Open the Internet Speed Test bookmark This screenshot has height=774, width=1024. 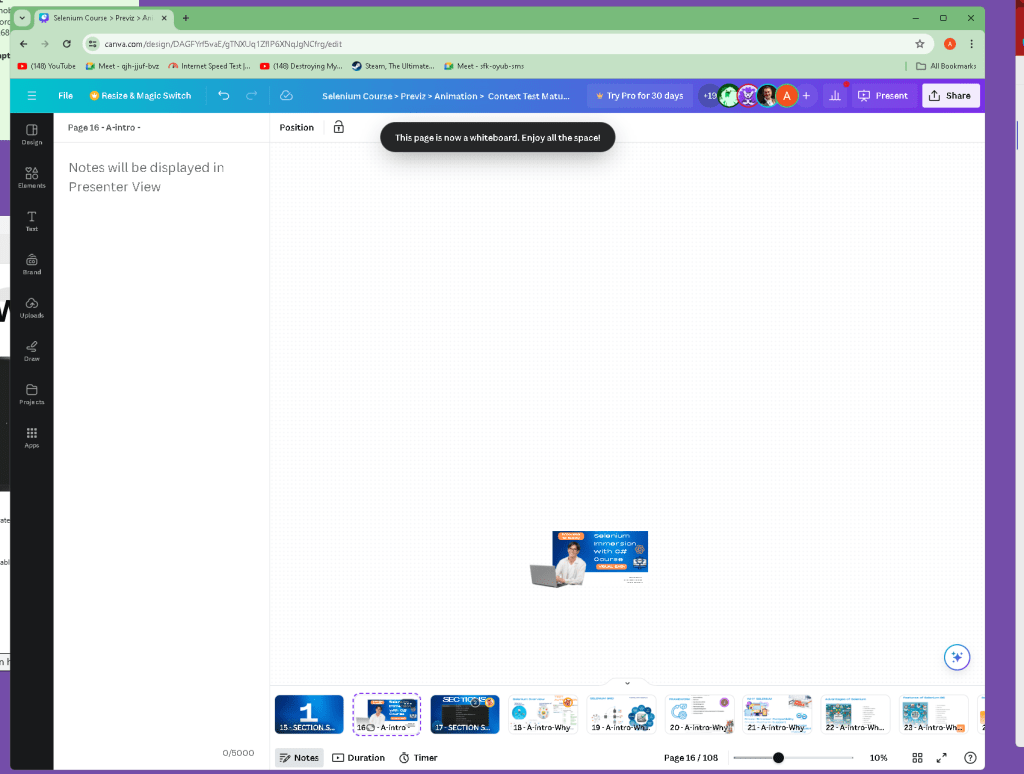click(x=209, y=66)
